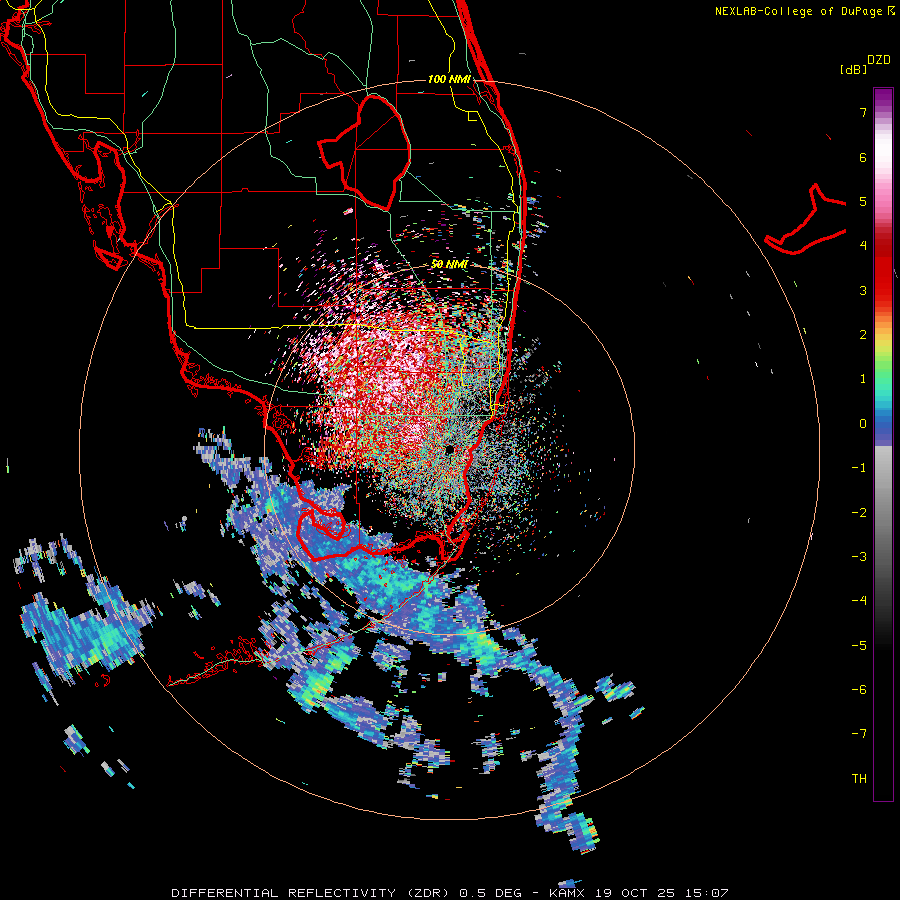The width and height of the screenshot is (900, 900).
Task: Click the 50 NMI range ring label
Action: pos(449,264)
